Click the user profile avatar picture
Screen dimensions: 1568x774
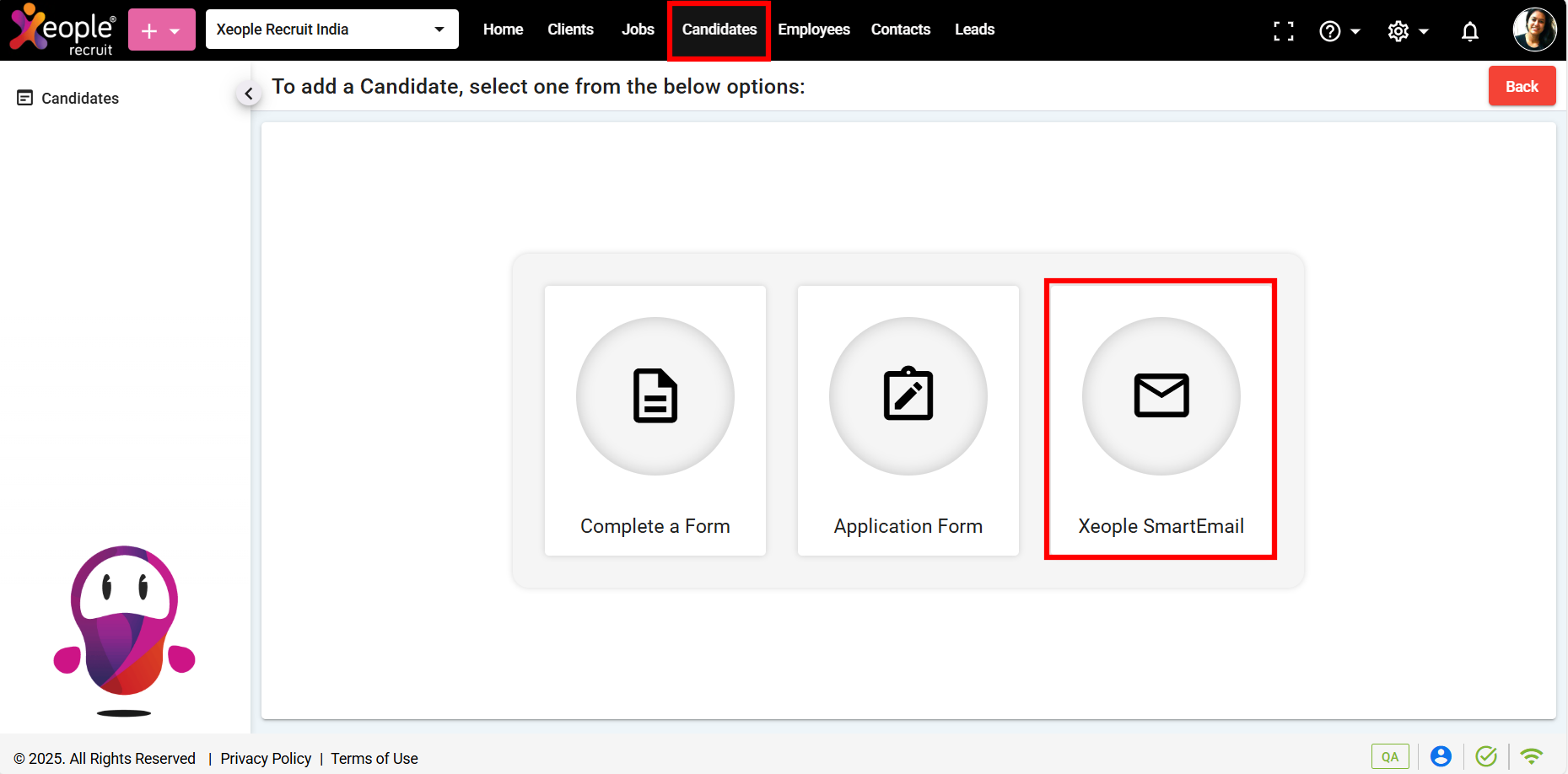[x=1533, y=30]
